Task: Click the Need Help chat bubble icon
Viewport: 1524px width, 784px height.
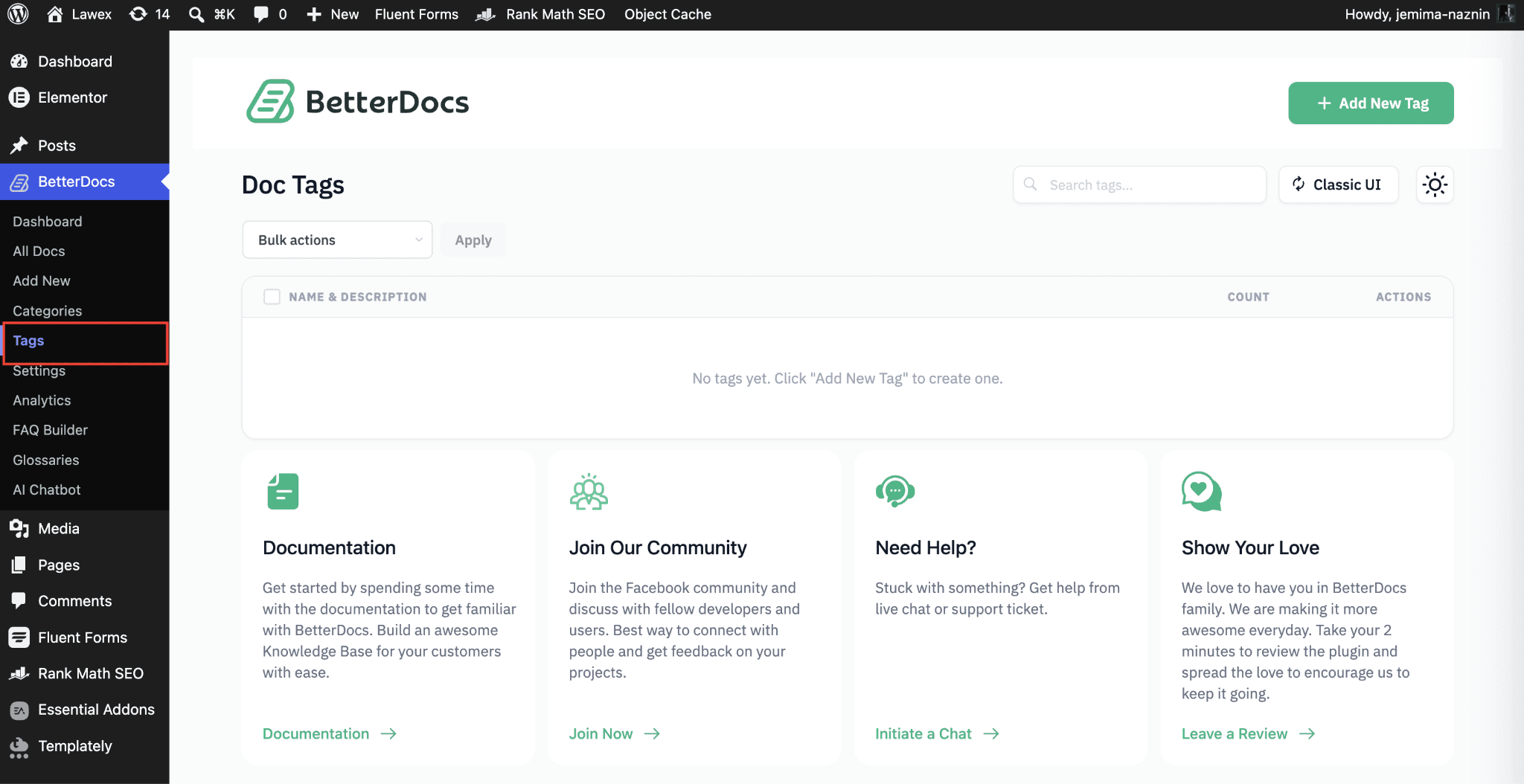Action: point(895,491)
